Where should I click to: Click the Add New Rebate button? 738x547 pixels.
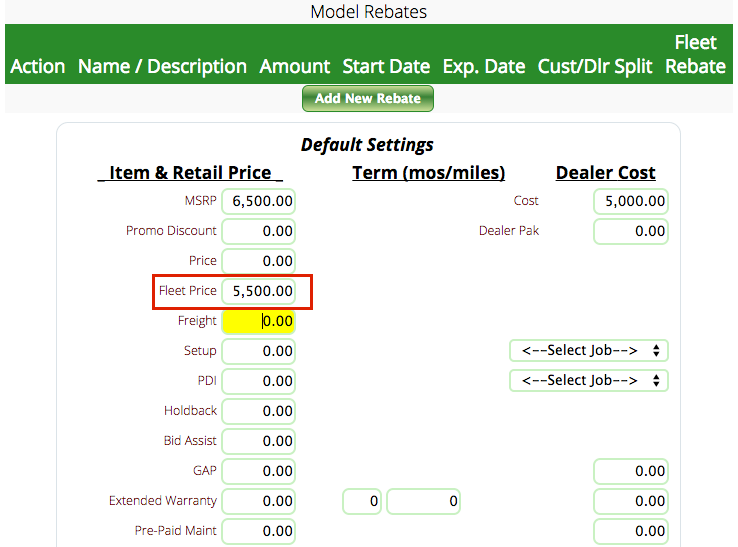coord(367,99)
